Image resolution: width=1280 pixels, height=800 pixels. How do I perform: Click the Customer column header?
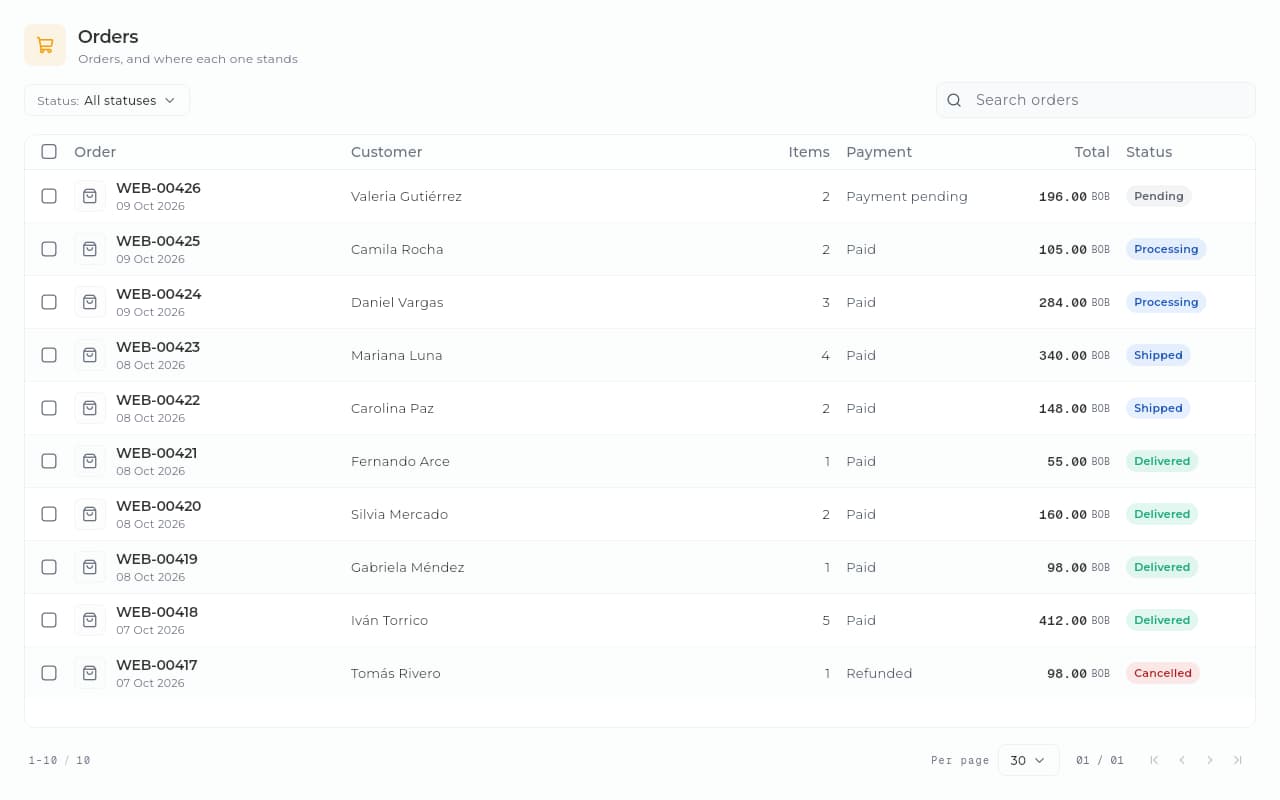pyautogui.click(x=386, y=152)
